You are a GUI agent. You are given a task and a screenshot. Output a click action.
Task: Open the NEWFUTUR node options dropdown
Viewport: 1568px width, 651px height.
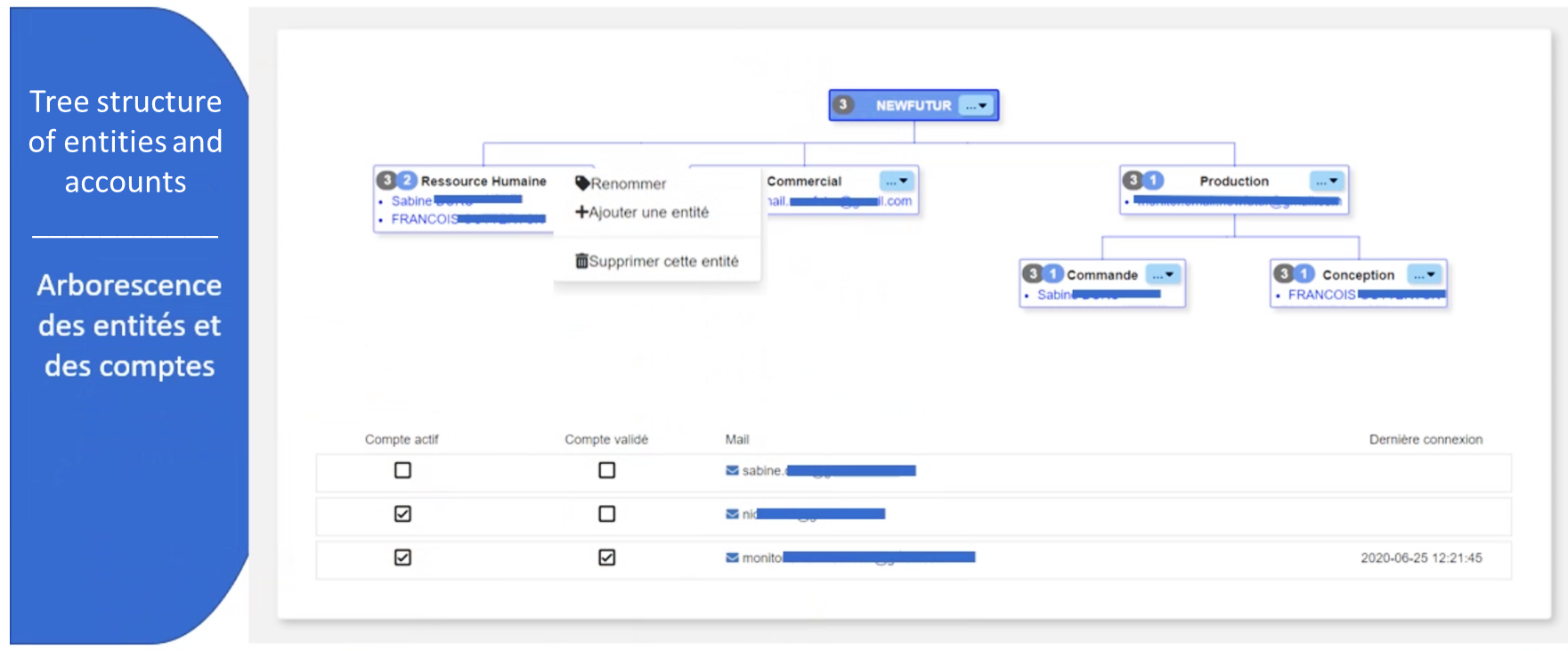tap(977, 105)
